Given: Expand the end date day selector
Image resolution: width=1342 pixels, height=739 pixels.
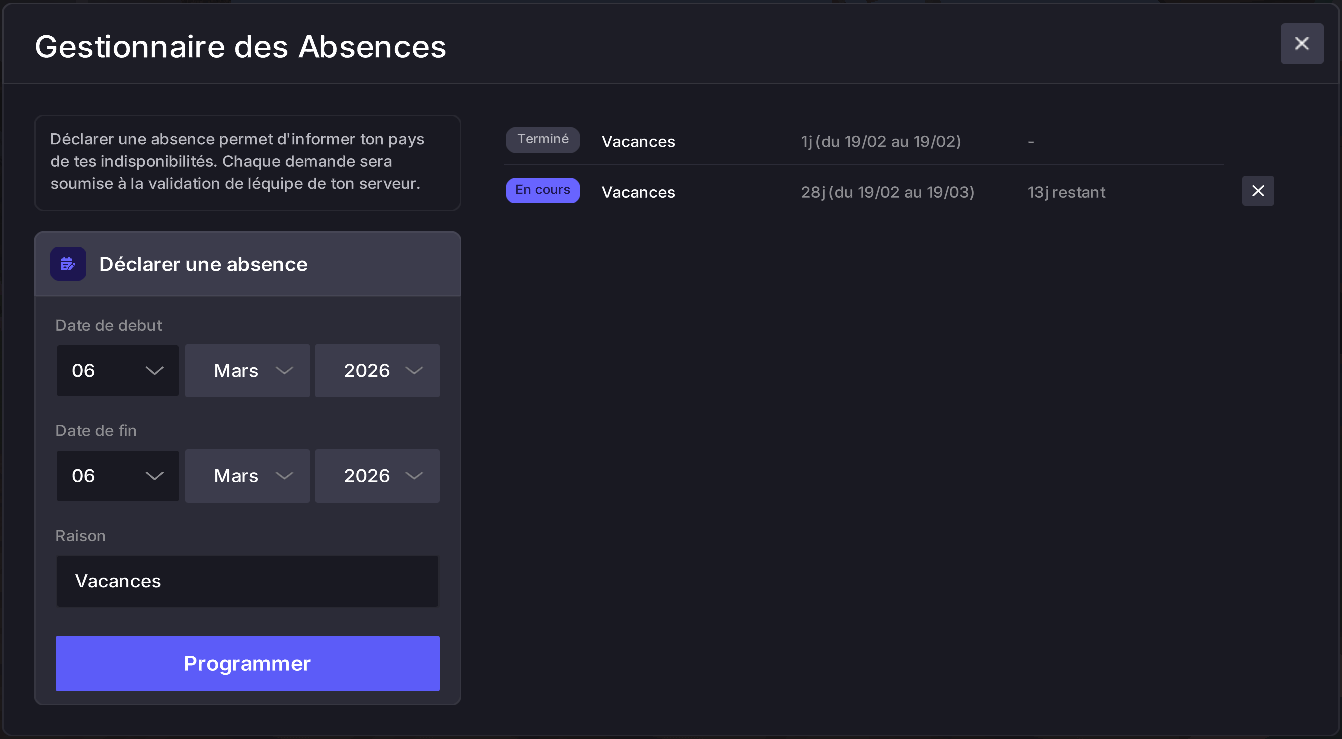Looking at the screenshot, I should [x=117, y=476].
